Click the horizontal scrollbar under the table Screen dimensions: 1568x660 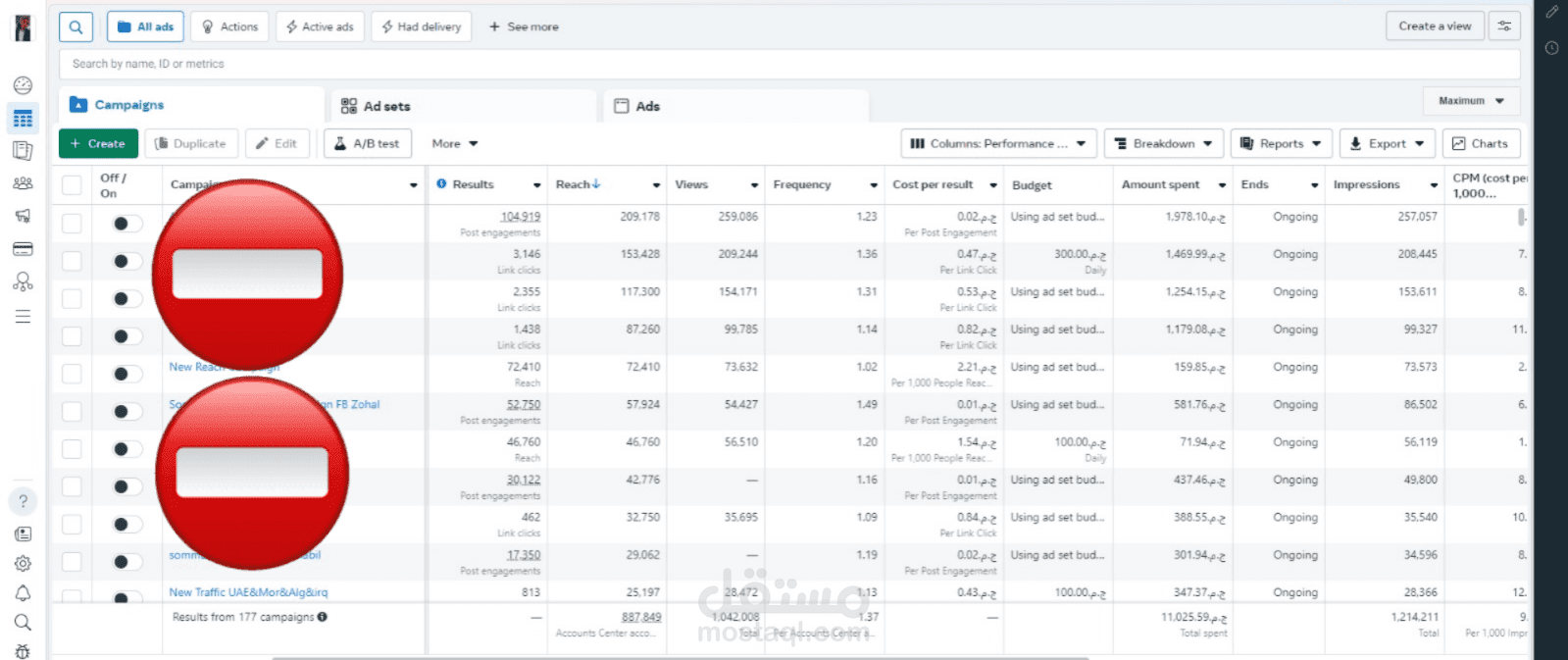pos(681,658)
